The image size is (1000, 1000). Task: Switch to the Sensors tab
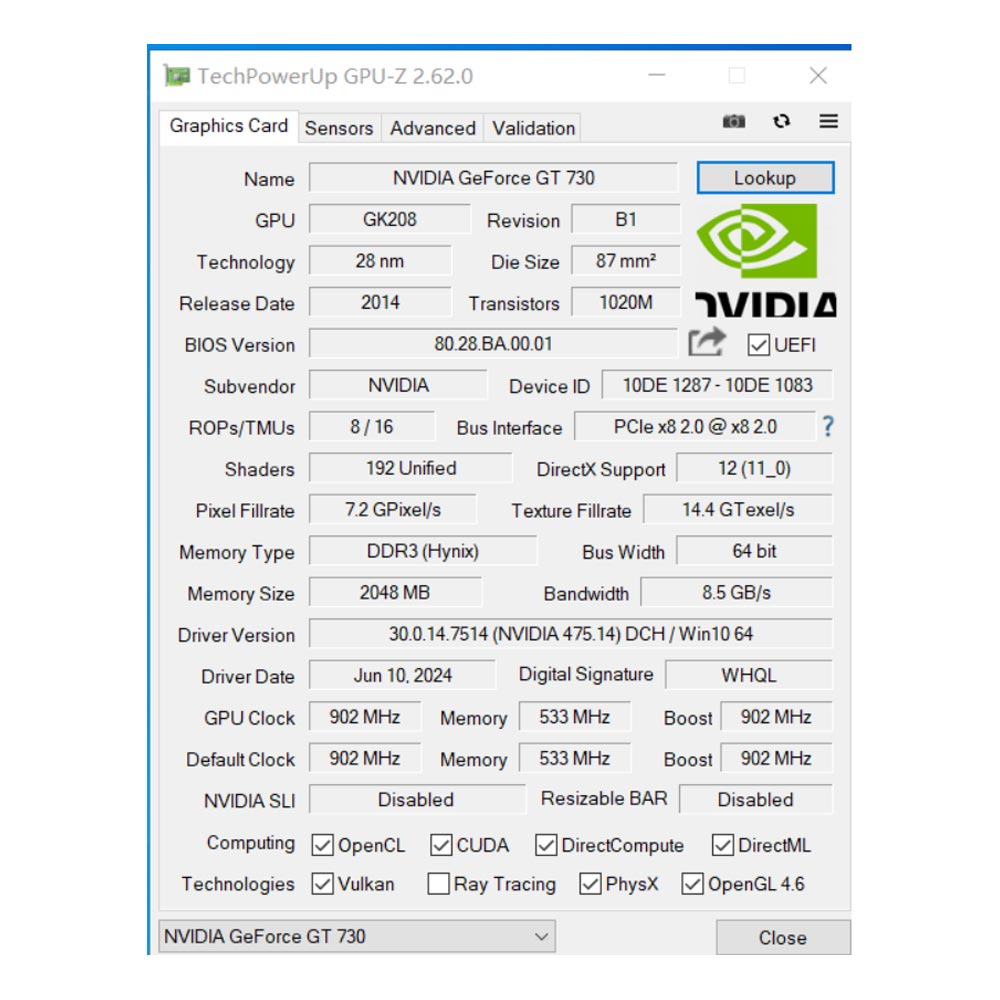339,128
